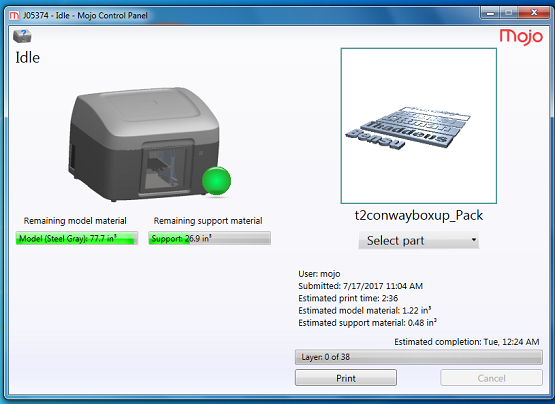Click the 'Submitted: 7/17/2017 11:04 AM' line

[360, 286]
